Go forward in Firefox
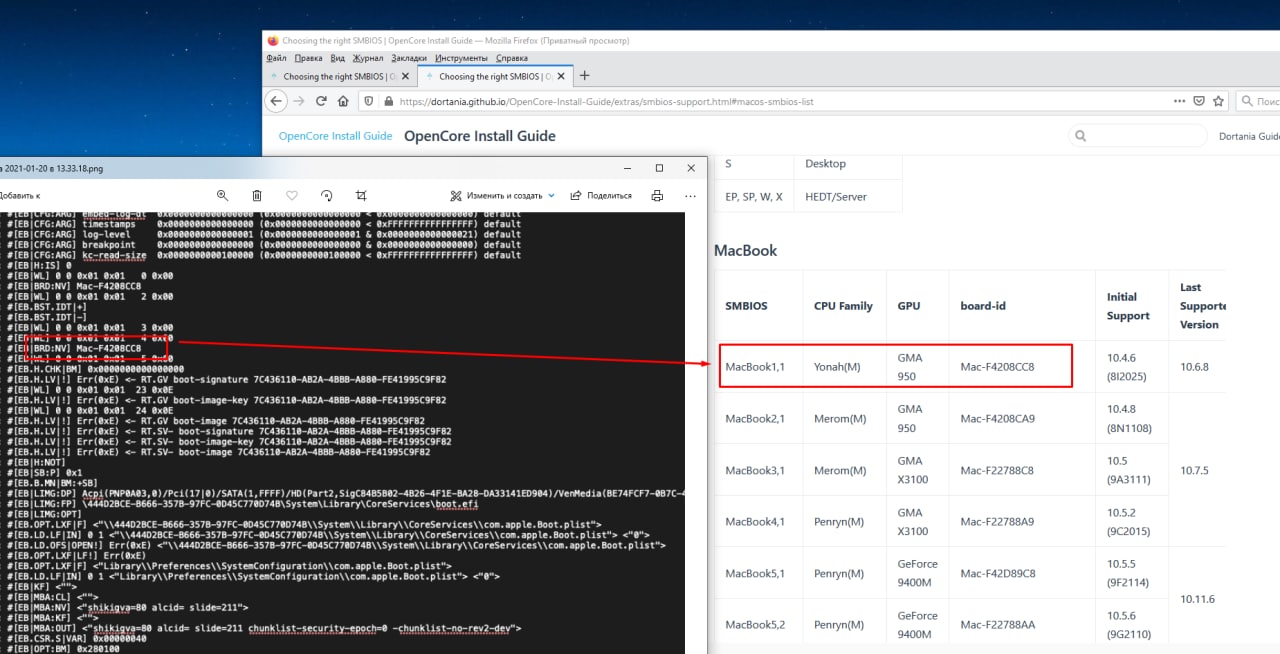This screenshot has height=654, width=1280. coord(299,101)
